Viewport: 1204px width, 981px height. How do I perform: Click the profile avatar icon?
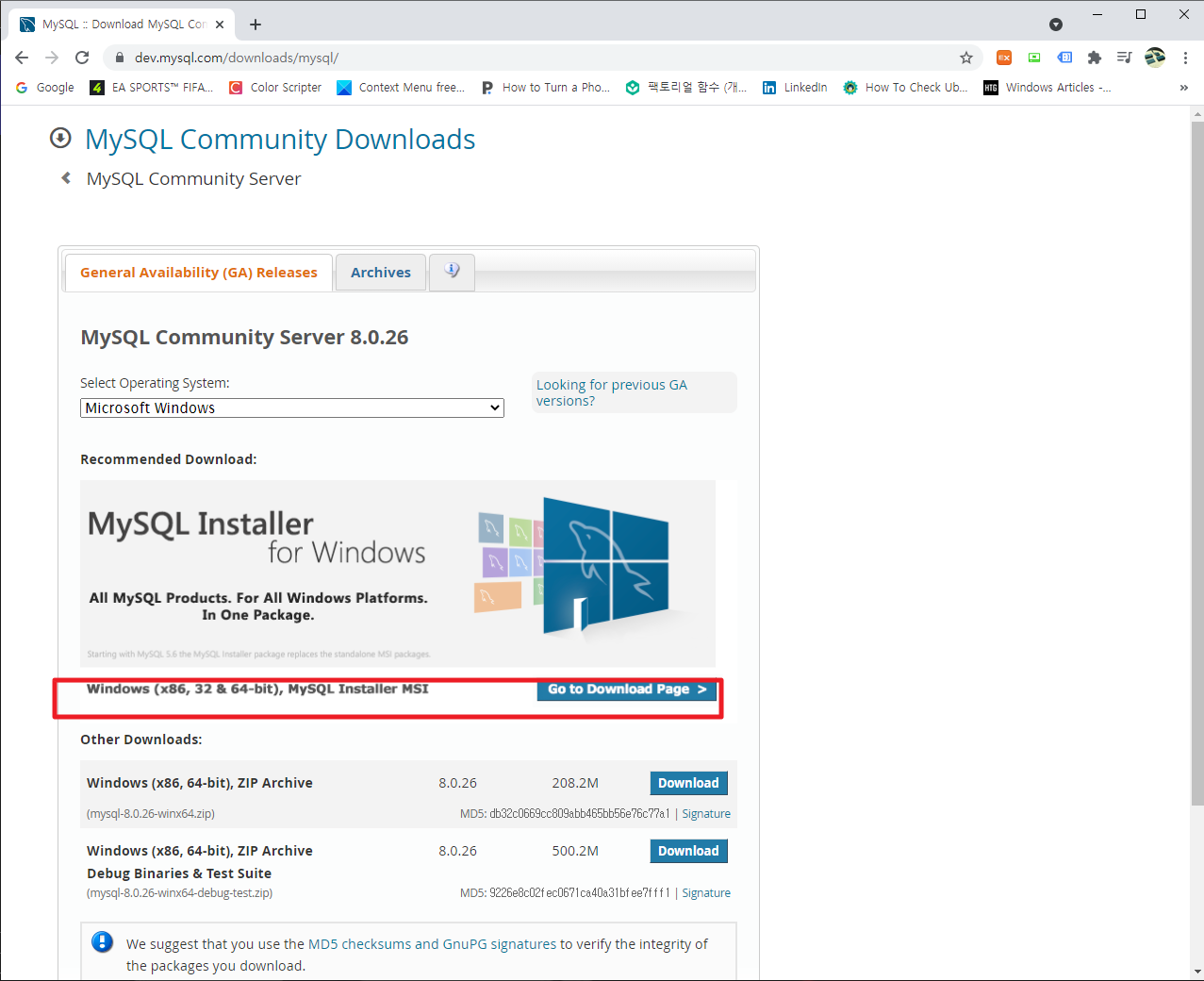click(1155, 58)
